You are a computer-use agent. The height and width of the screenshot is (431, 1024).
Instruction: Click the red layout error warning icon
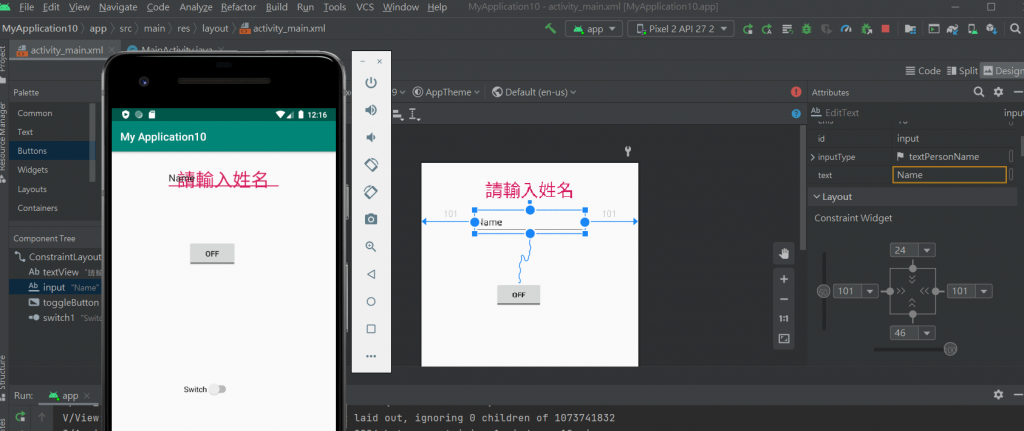tap(796, 92)
